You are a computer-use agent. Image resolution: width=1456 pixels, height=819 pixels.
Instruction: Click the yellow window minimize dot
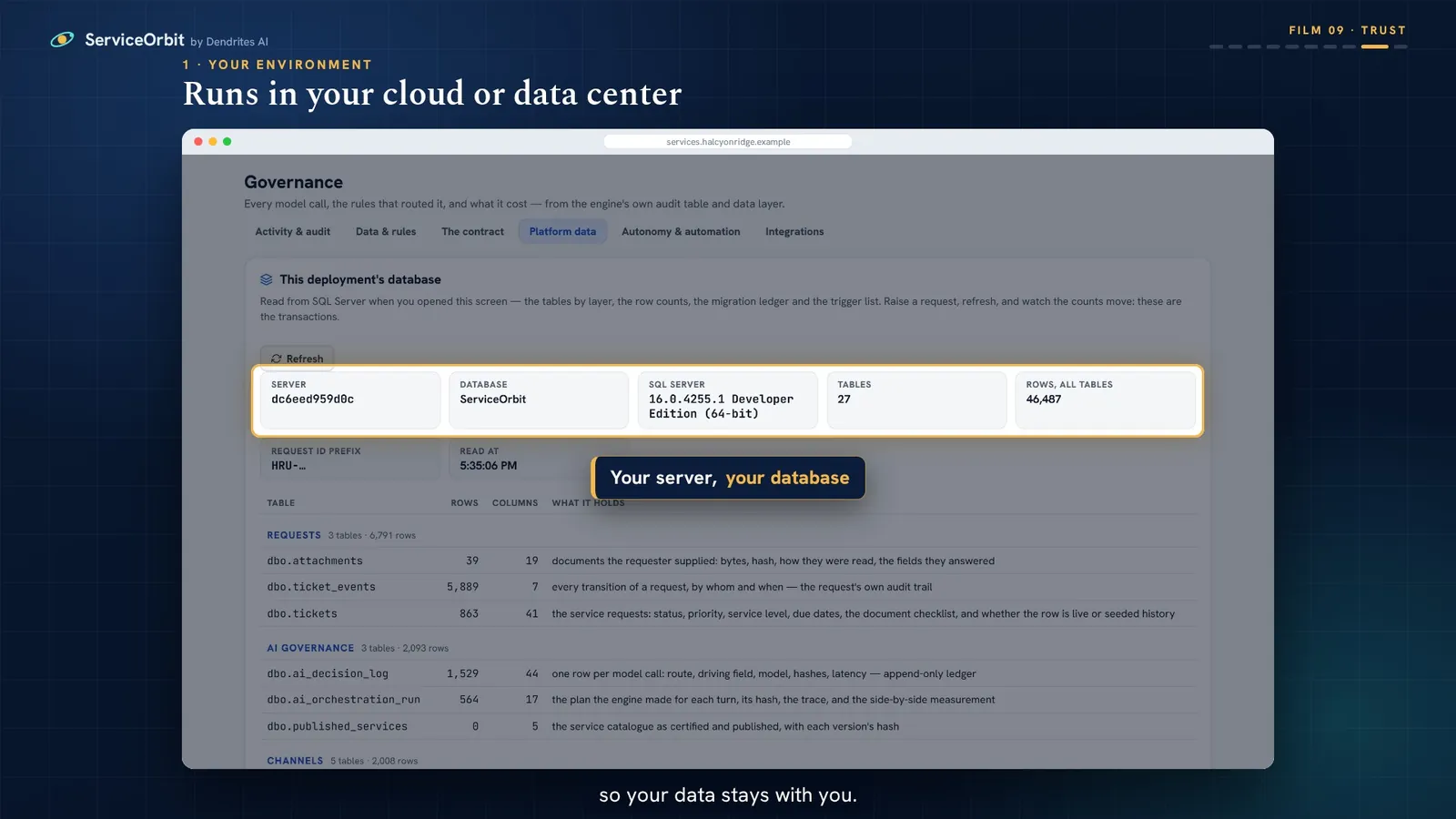click(213, 141)
